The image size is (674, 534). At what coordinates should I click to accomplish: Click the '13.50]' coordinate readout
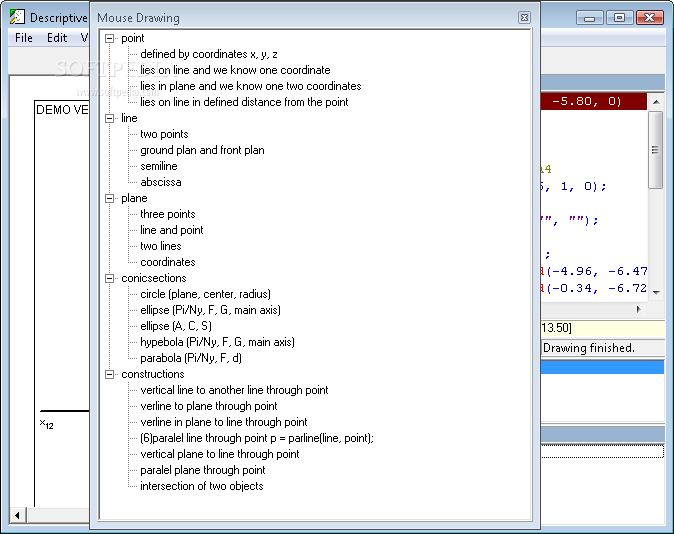[x=556, y=328]
